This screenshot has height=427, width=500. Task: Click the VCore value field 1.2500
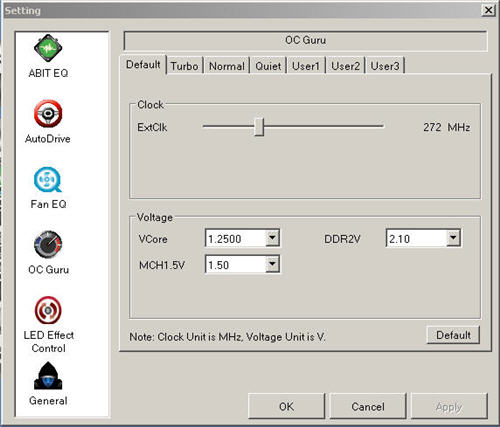pos(236,239)
